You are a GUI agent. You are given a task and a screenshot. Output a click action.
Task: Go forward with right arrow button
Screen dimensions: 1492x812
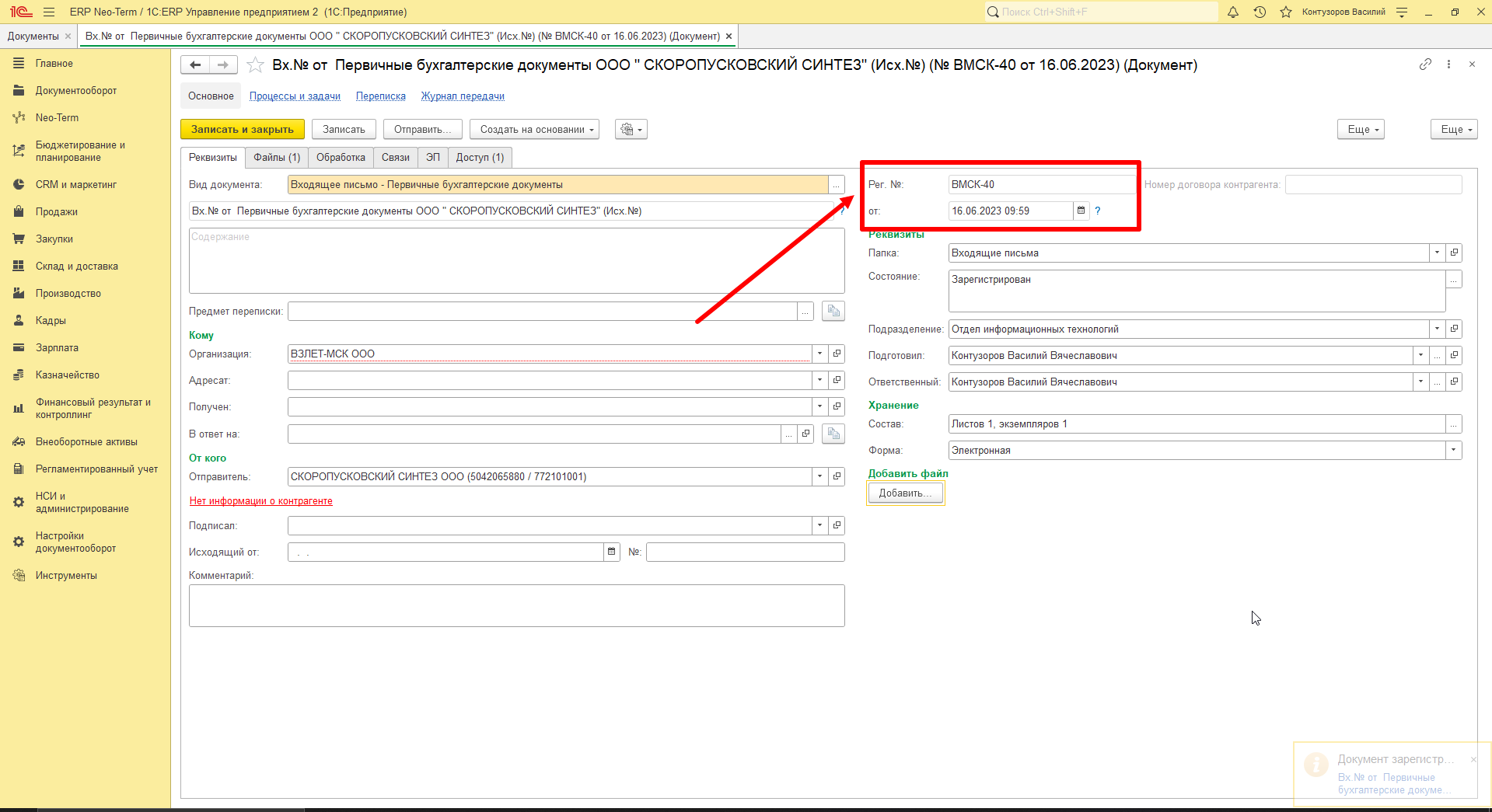pos(223,65)
